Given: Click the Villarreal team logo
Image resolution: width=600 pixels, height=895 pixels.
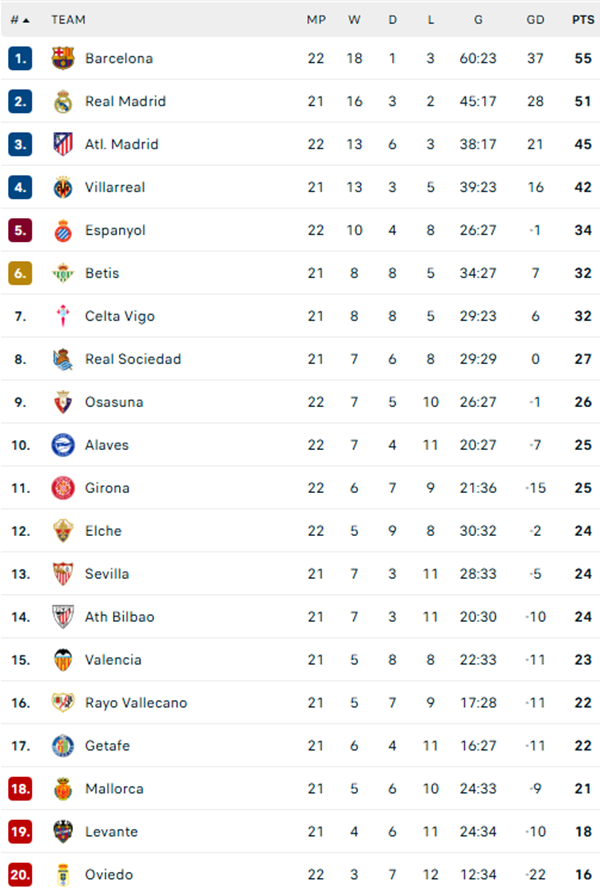Looking at the screenshot, I should point(62,187).
